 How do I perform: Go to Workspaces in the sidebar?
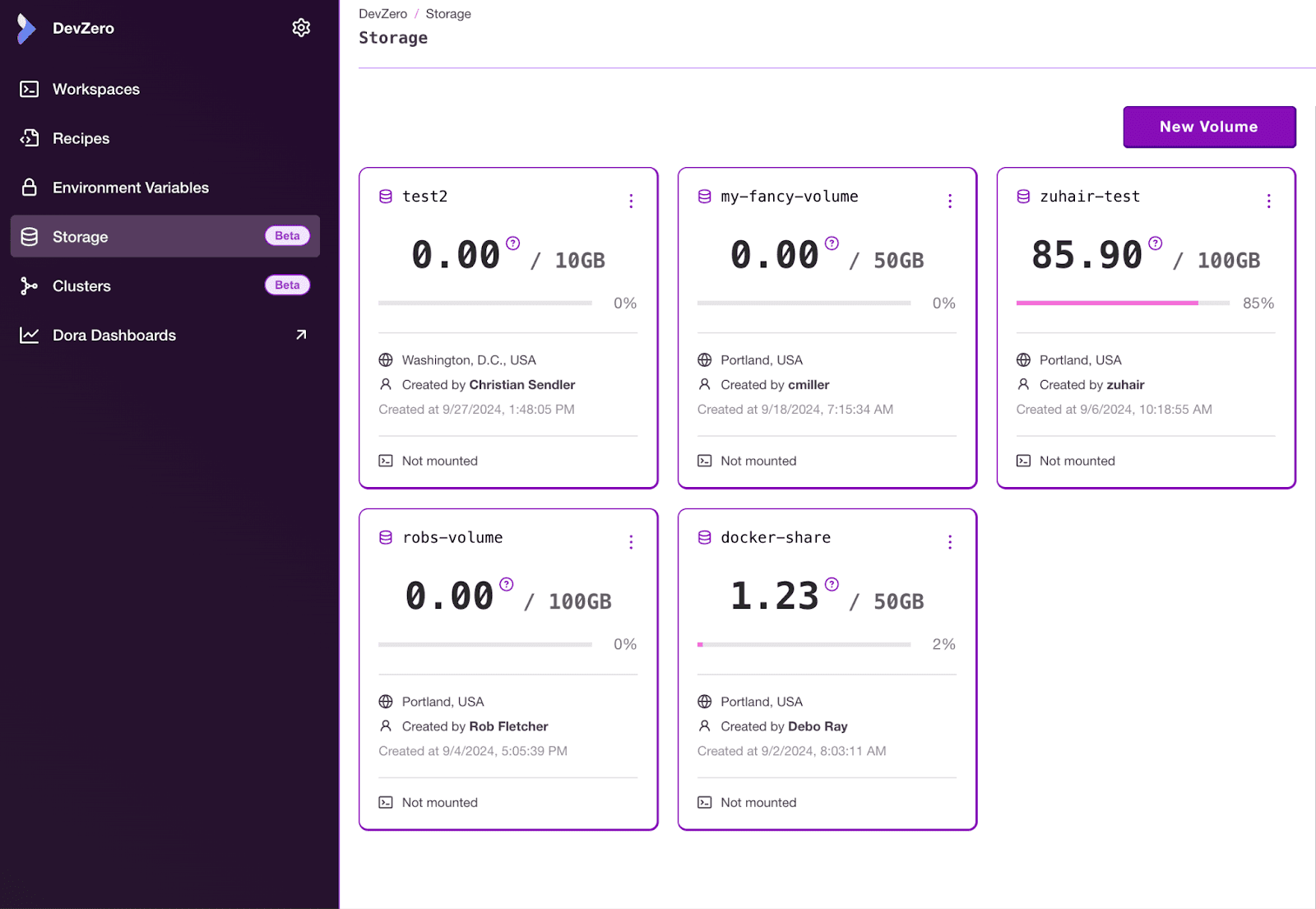(x=96, y=89)
